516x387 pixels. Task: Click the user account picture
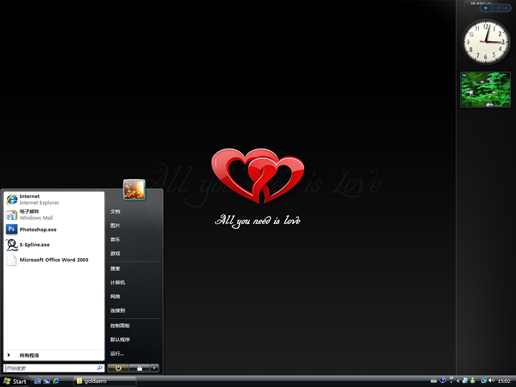coord(134,189)
